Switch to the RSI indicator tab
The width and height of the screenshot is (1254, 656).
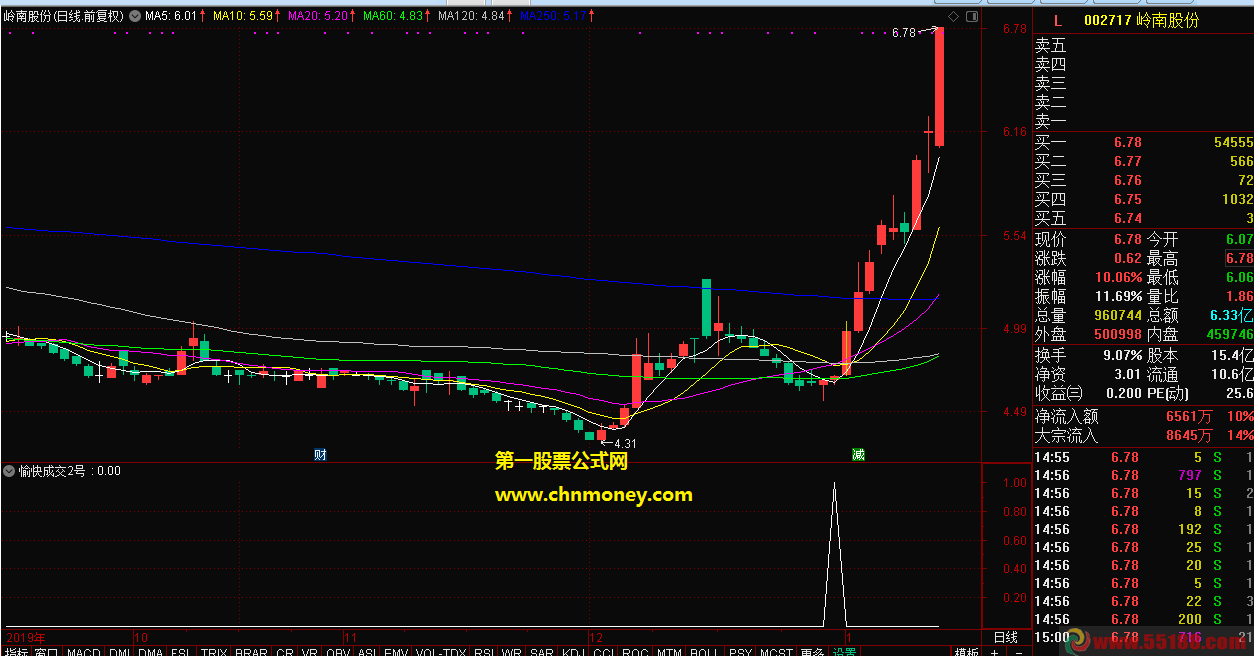[x=484, y=652]
